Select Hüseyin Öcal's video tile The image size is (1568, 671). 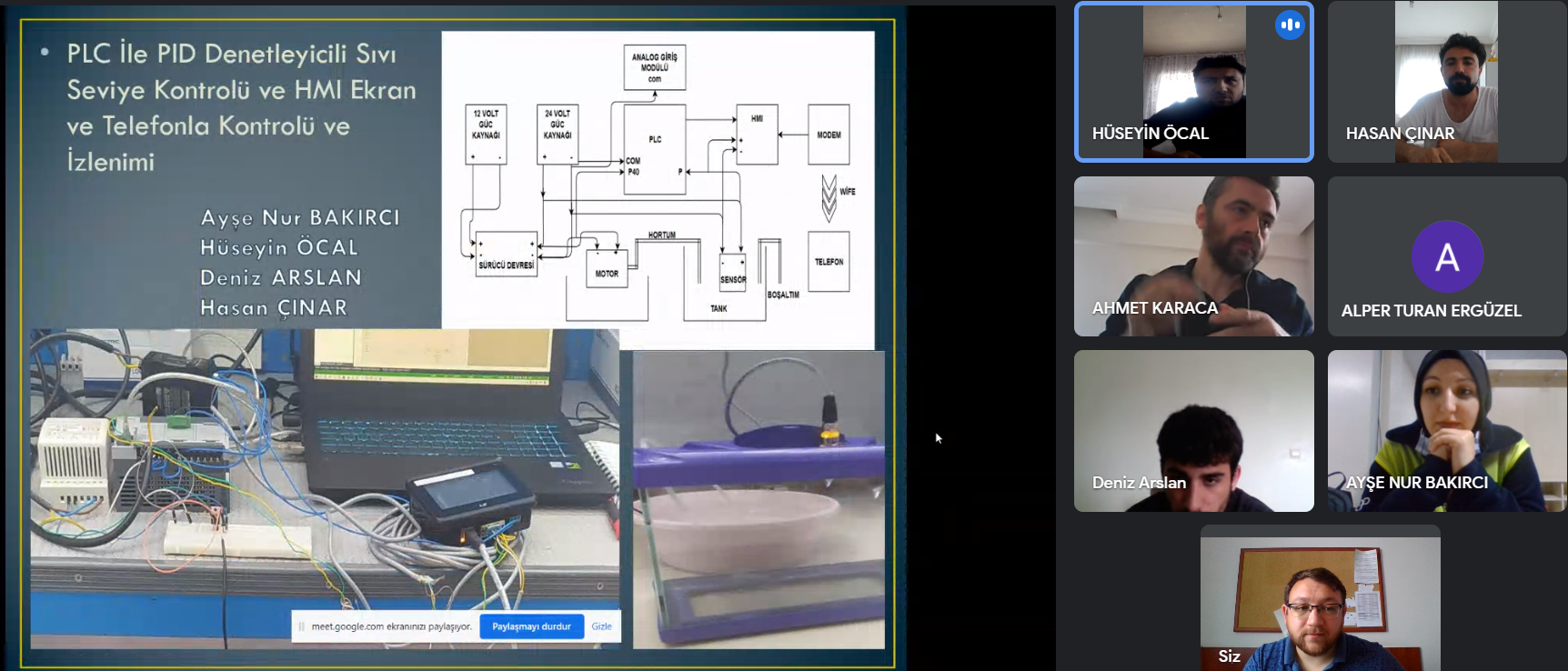coord(1193,82)
